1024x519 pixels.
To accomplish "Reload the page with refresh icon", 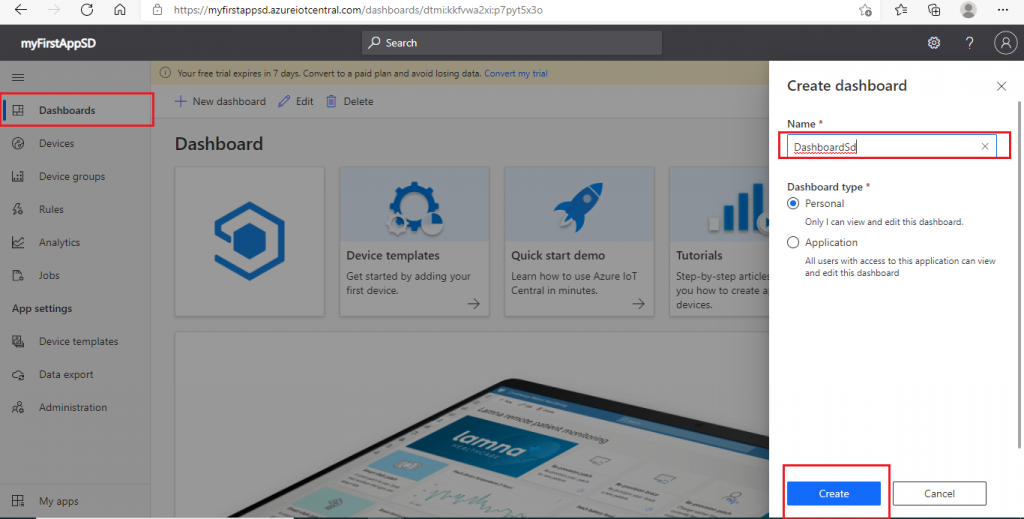I will (x=87, y=10).
